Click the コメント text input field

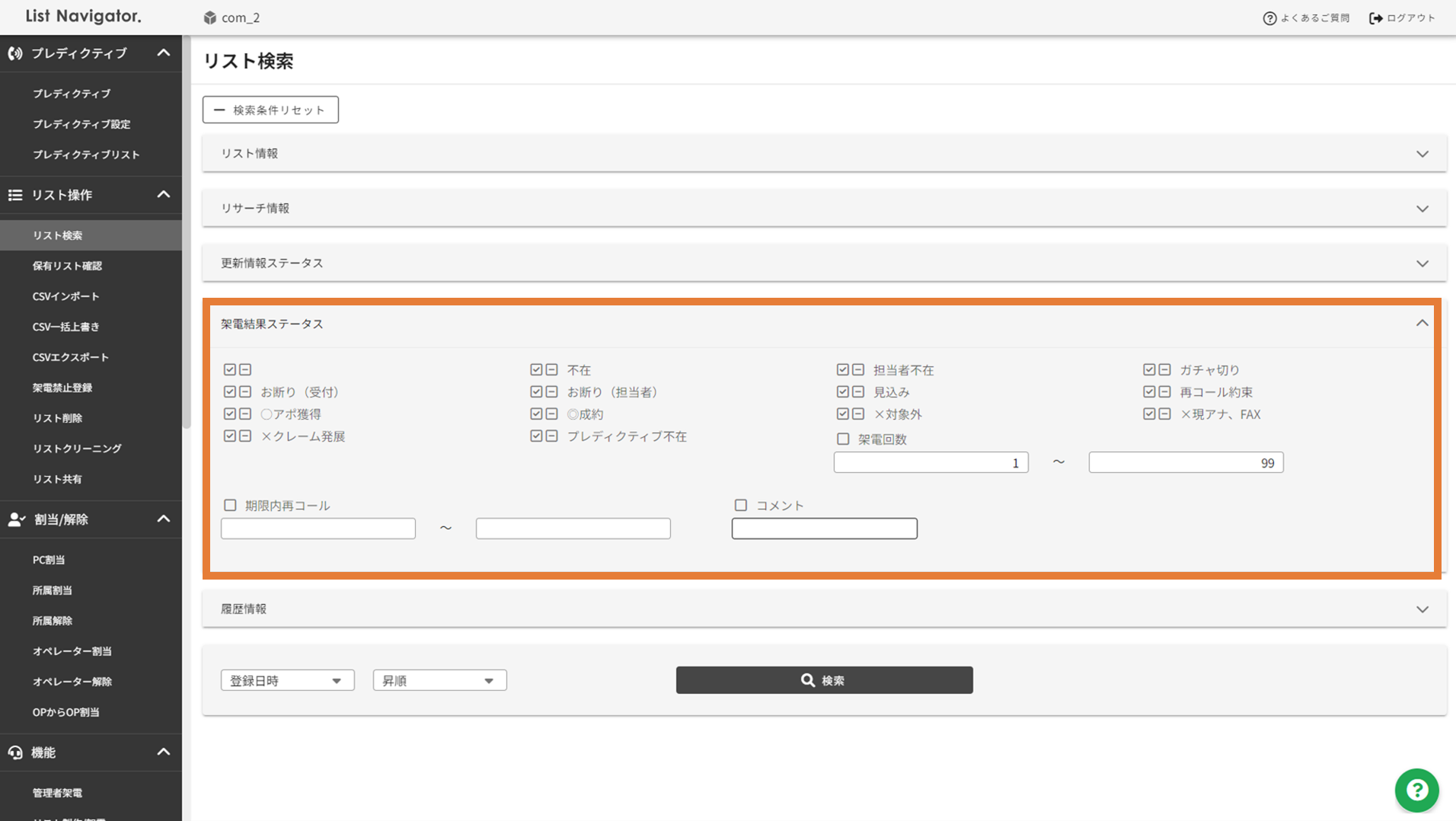click(x=824, y=529)
